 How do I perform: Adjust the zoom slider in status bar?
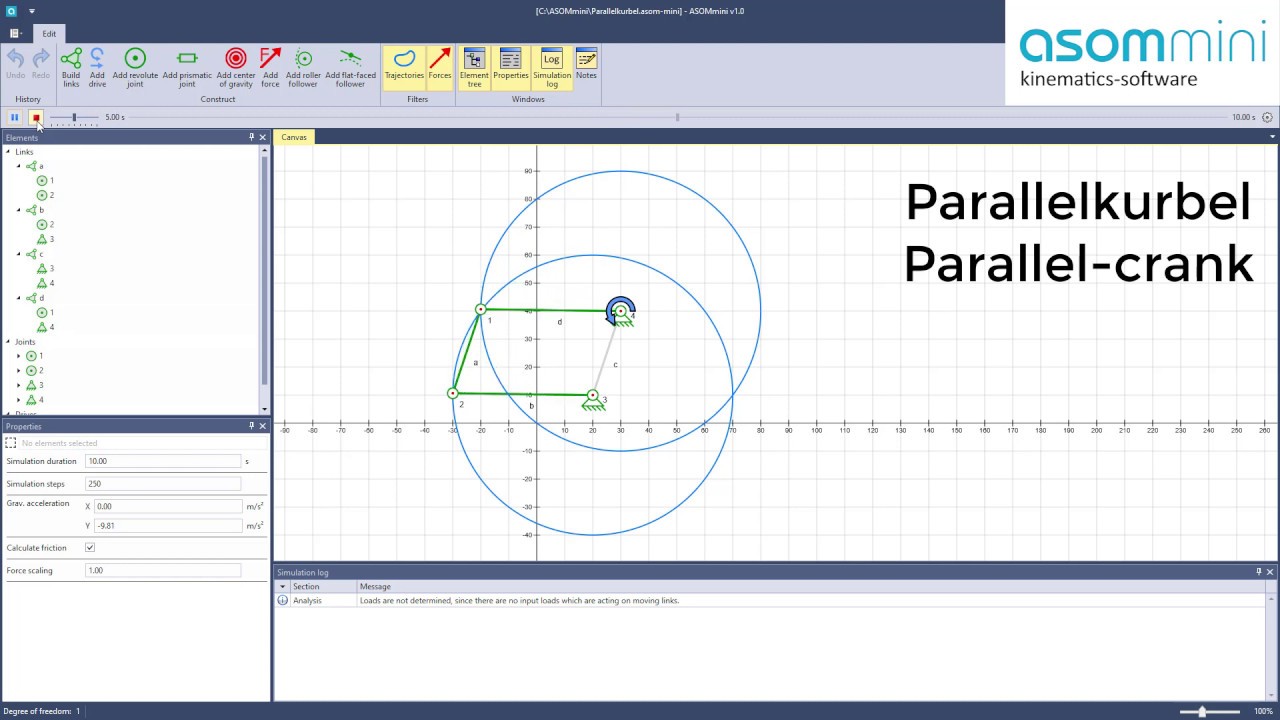1202,711
